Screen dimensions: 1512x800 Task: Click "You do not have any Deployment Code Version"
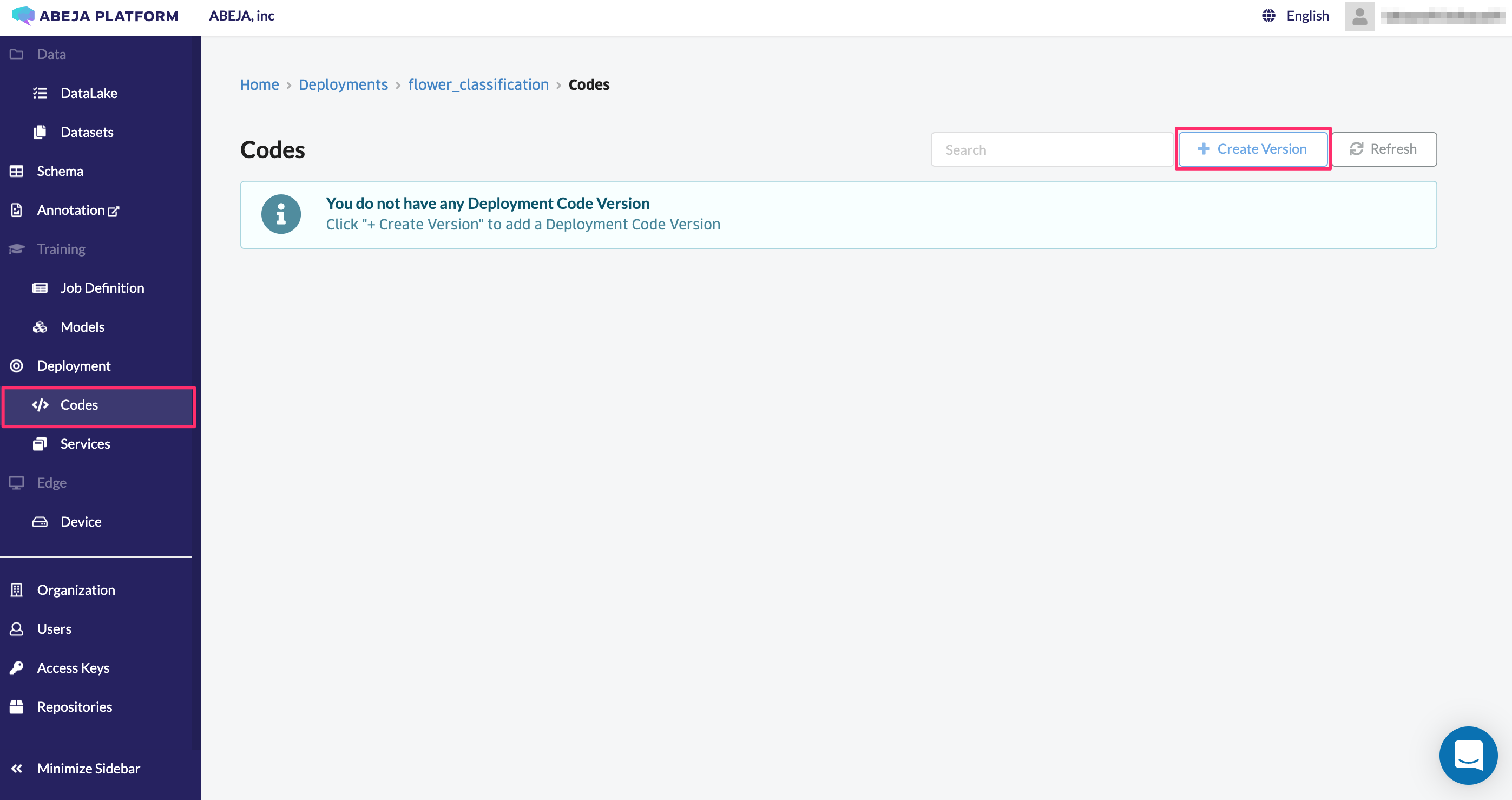pos(488,203)
